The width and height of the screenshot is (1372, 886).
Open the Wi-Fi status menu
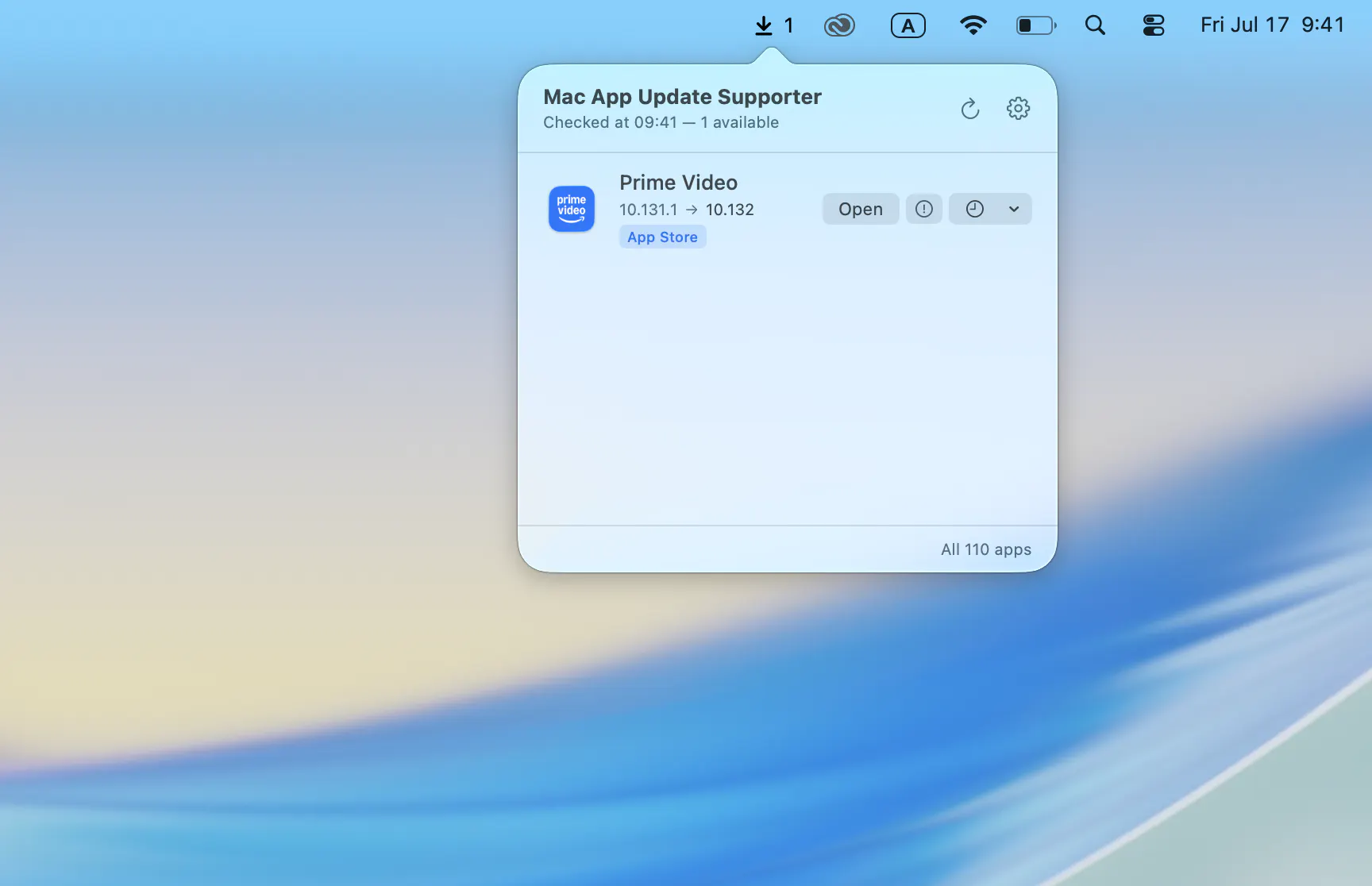[x=973, y=25]
